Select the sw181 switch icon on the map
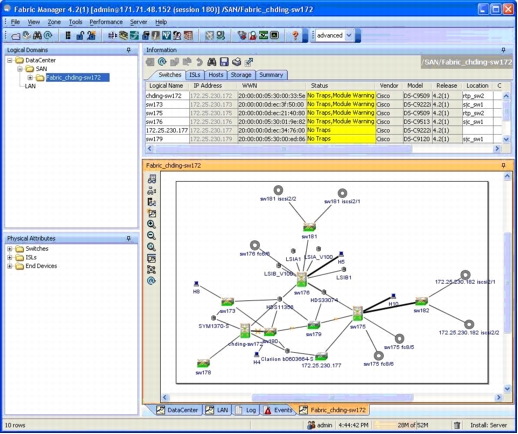The height and width of the screenshot is (434, 518). coord(309,228)
